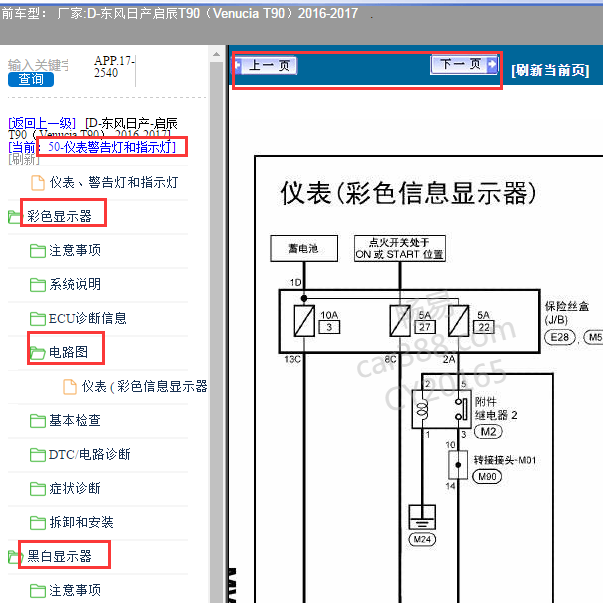
Task: Click the M24 ground connector label
Action: point(422,539)
